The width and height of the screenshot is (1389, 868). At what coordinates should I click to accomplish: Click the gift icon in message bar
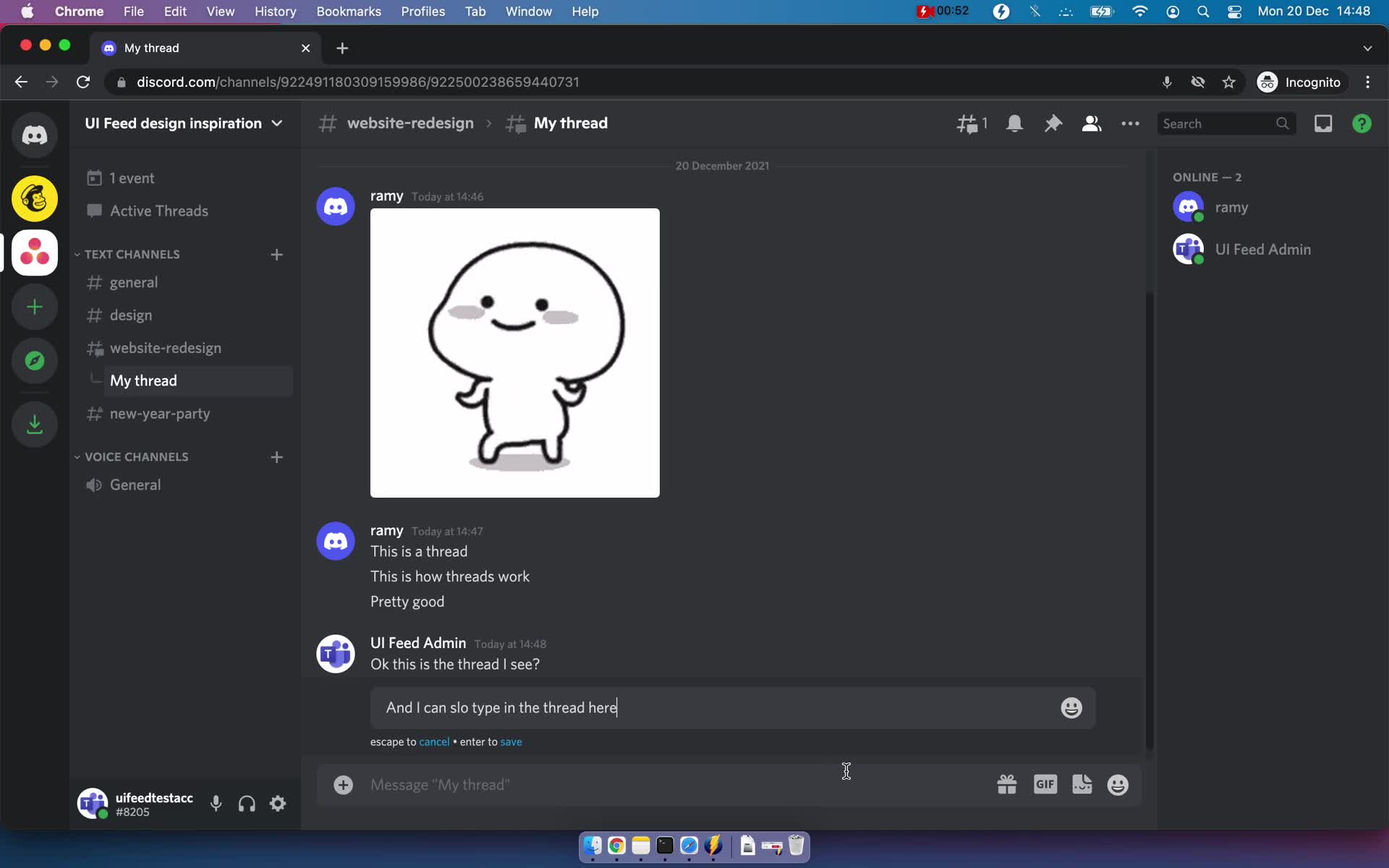[1007, 784]
